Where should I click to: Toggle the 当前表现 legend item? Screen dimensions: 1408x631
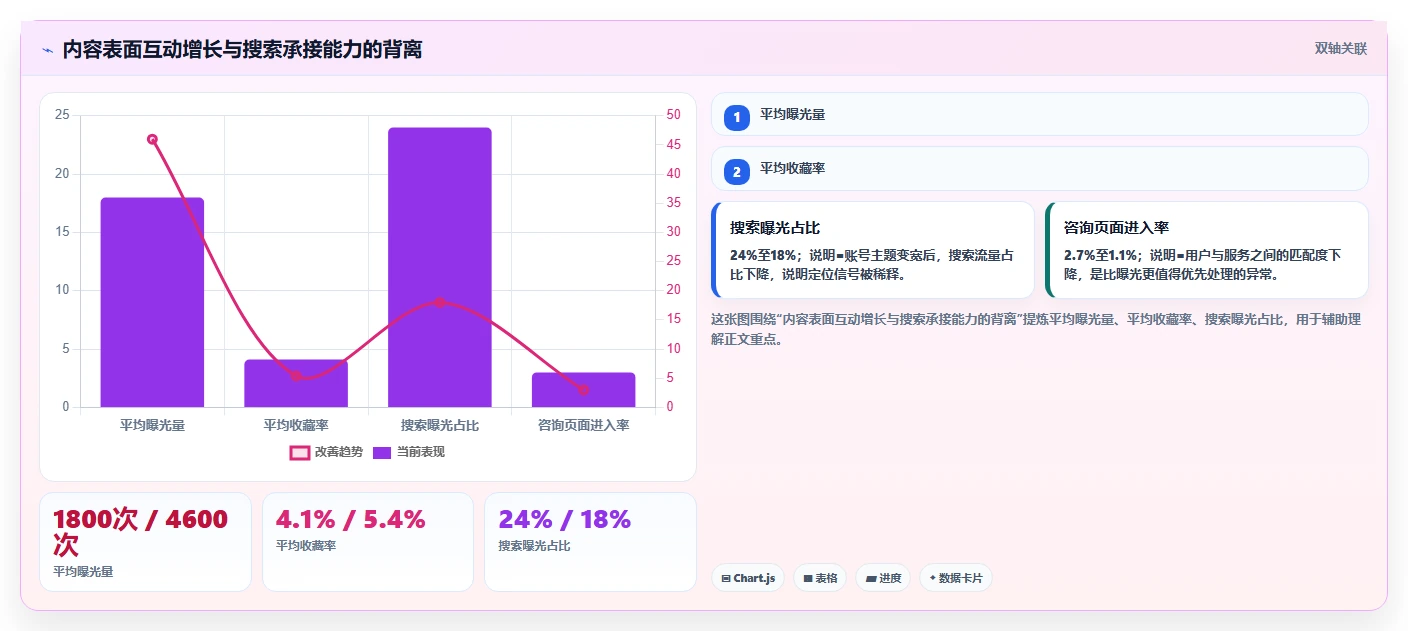(408, 452)
